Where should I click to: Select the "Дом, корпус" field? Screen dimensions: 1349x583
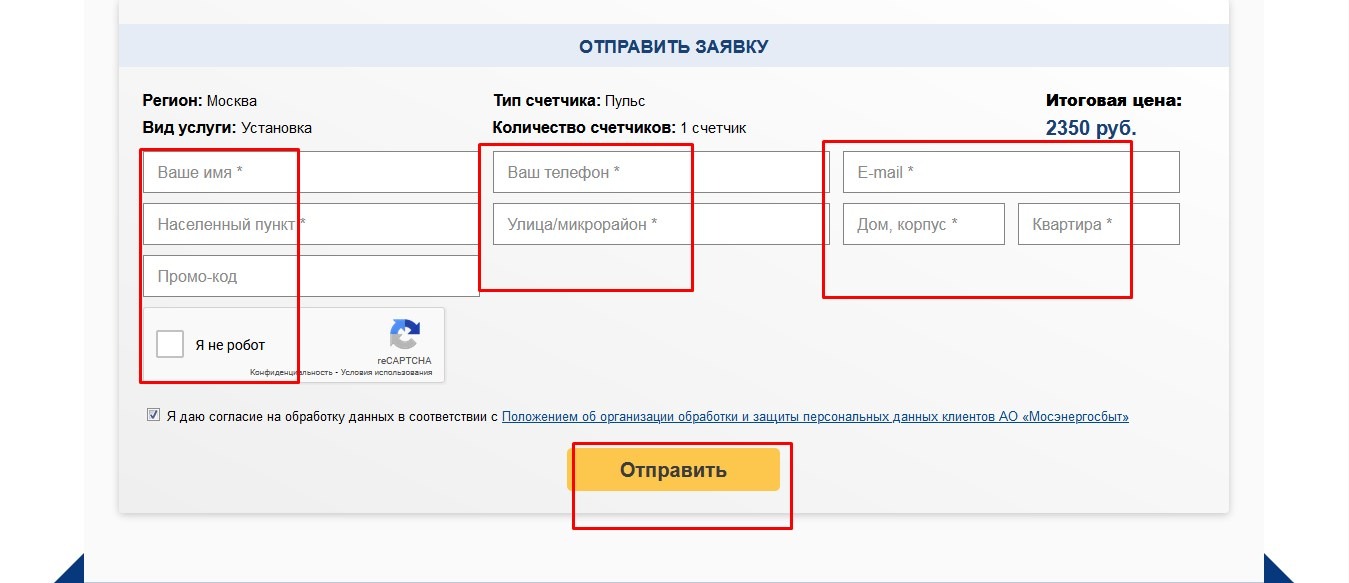pyautogui.click(x=924, y=224)
